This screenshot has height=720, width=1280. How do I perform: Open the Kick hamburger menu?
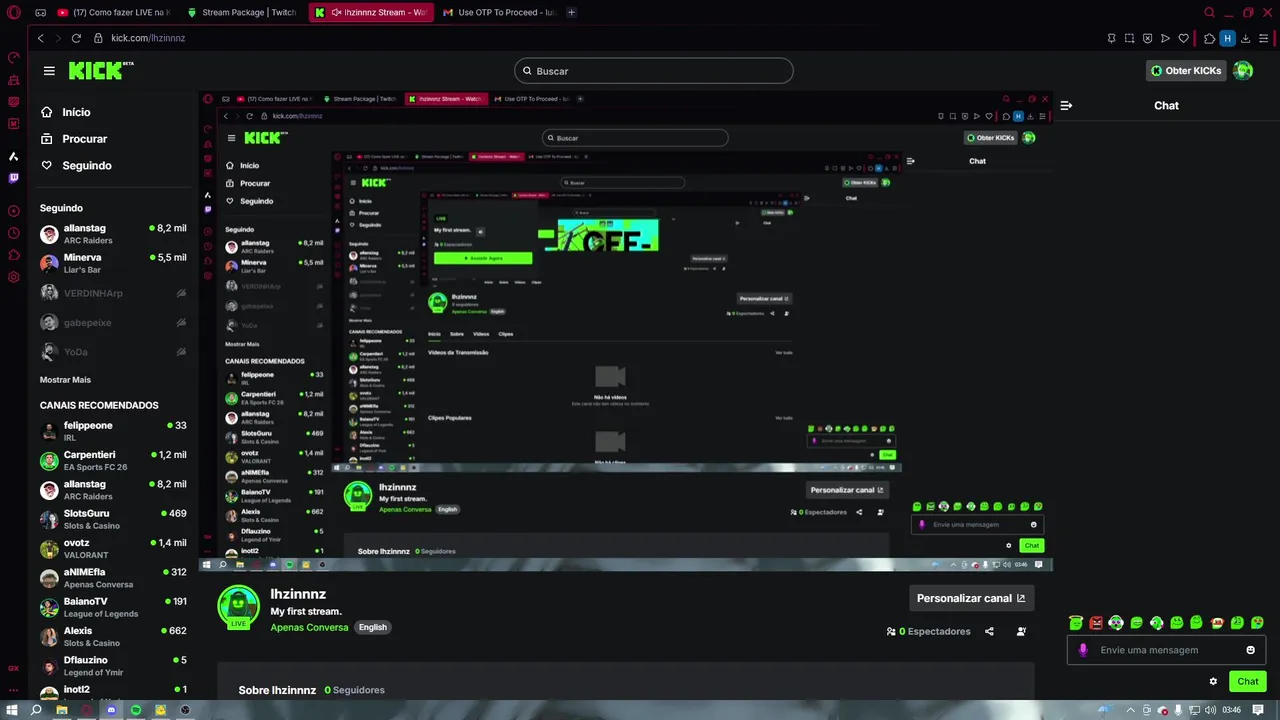[49, 70]
